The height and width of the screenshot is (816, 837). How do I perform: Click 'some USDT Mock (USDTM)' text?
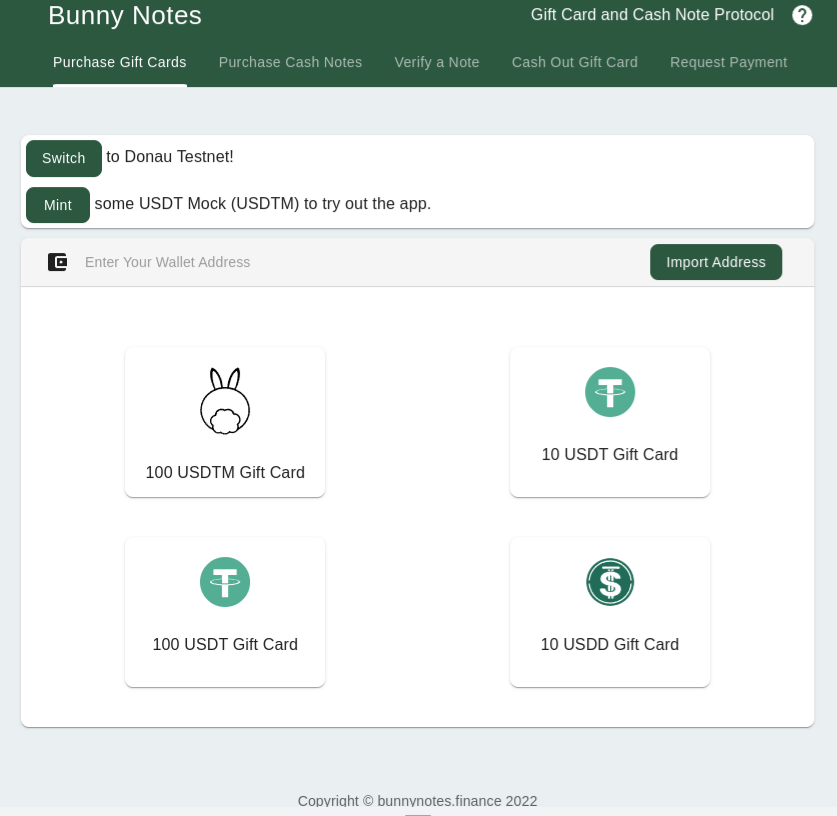[x=197, y=203]
